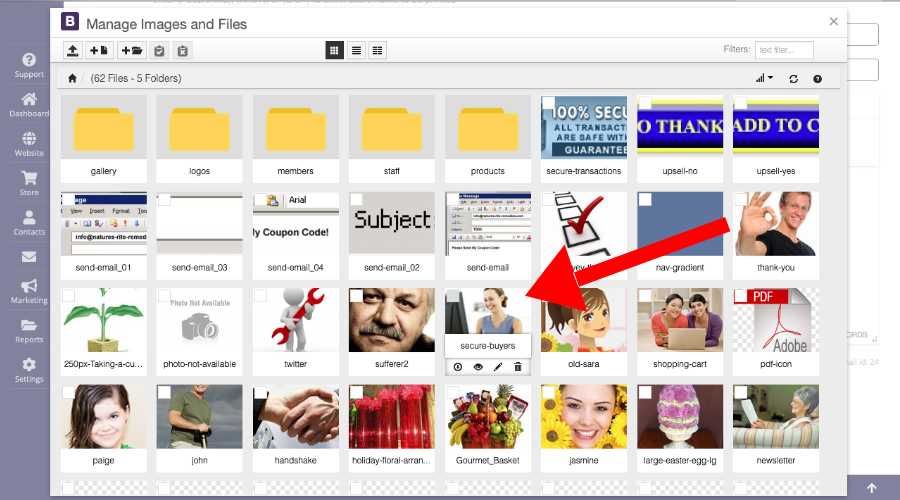Refresh the file listing
Image resolution: width=900 pixels, height=500 pixels.
click(794, 78)
